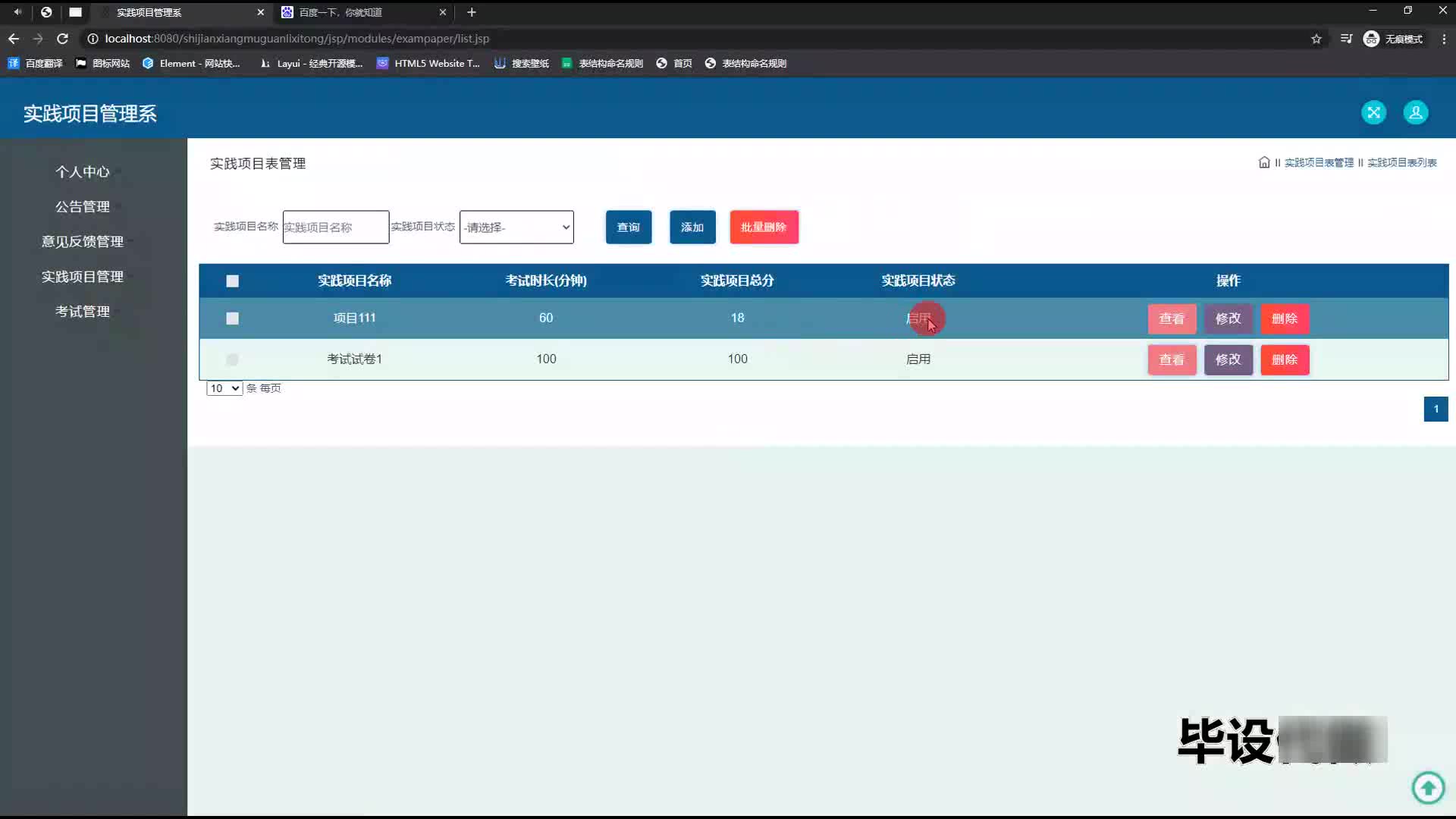Open the rows-per-page dropdown showing 10
The image size is (1456, 819).
(224, 388)
